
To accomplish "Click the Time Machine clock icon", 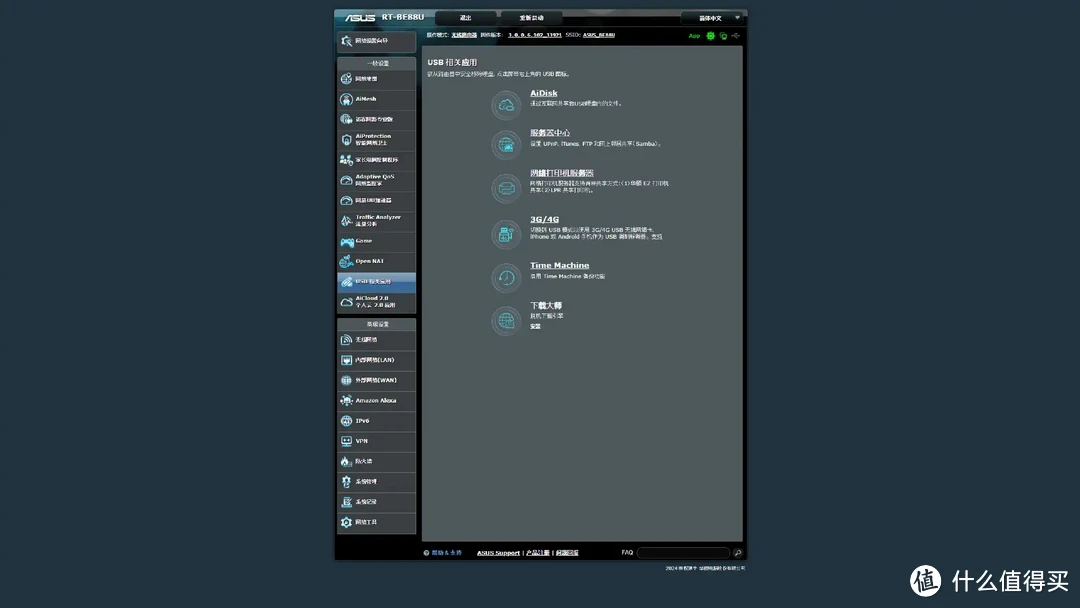I will tap(506, 278).
